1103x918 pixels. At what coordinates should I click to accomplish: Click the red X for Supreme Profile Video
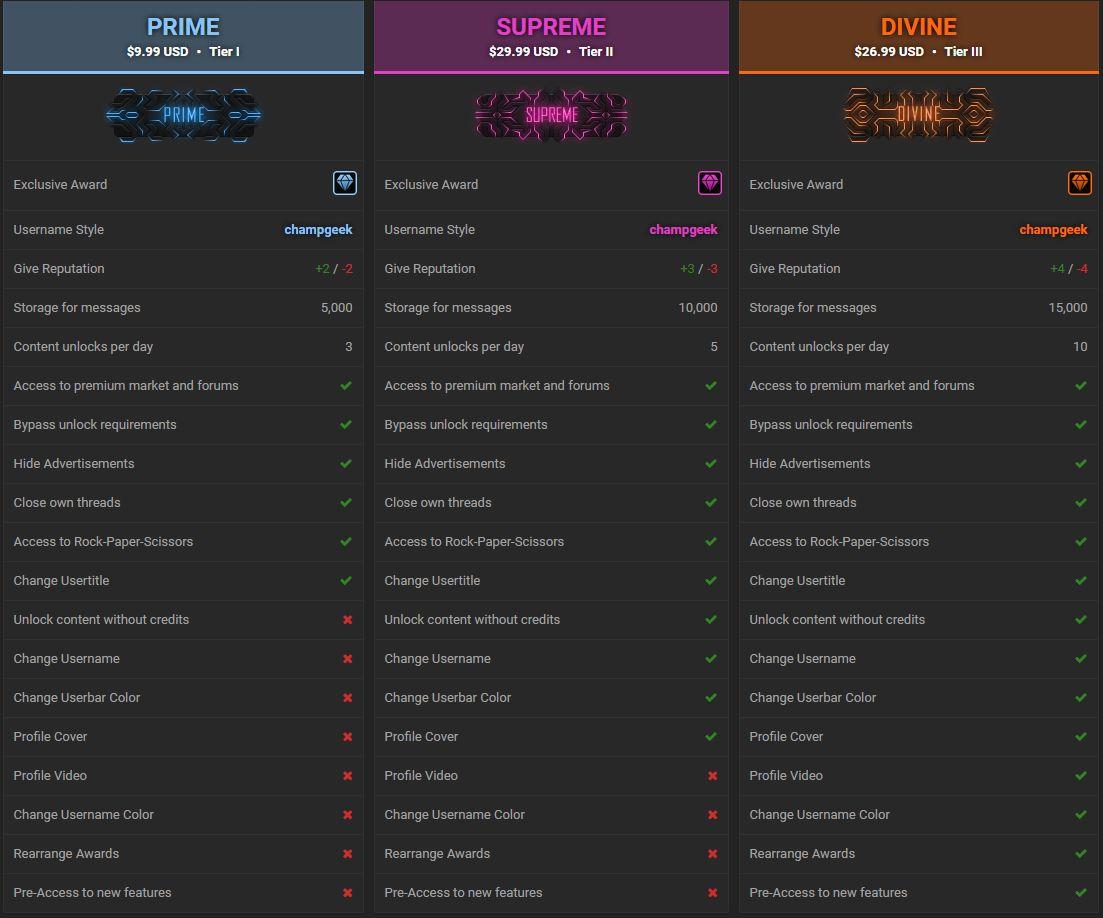tap(712, 776)
